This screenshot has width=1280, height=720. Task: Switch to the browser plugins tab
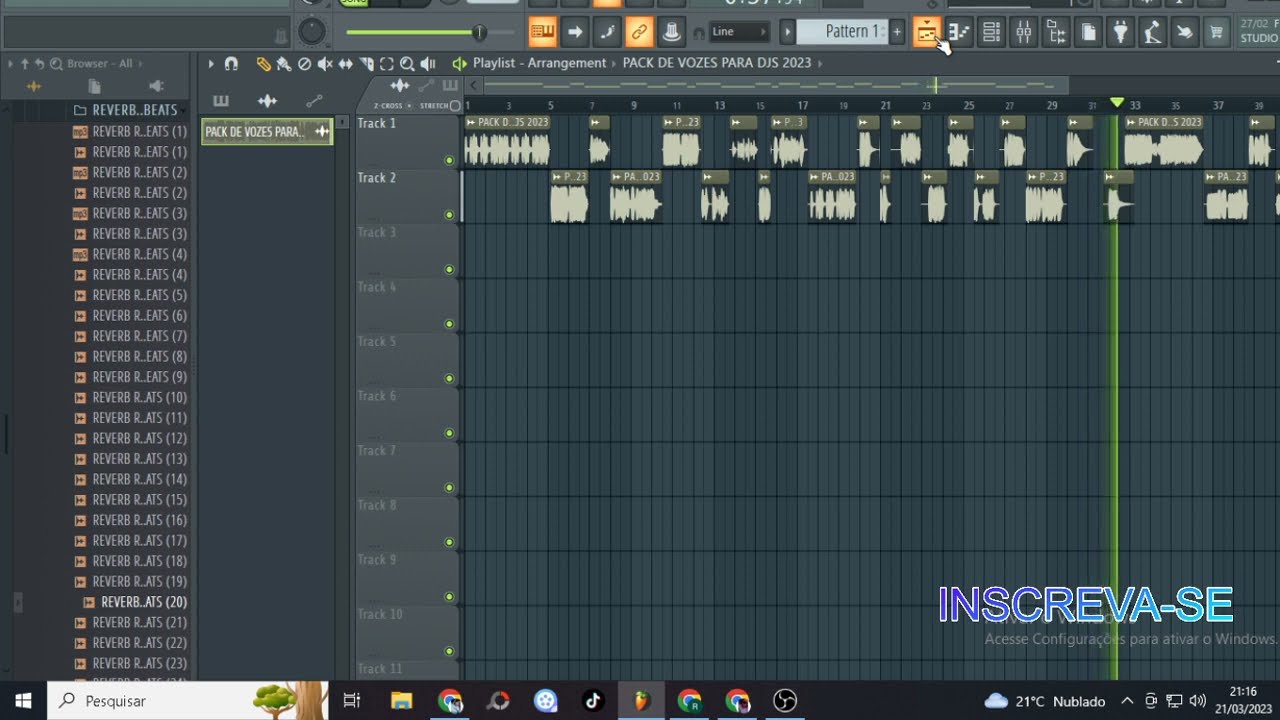156,86
